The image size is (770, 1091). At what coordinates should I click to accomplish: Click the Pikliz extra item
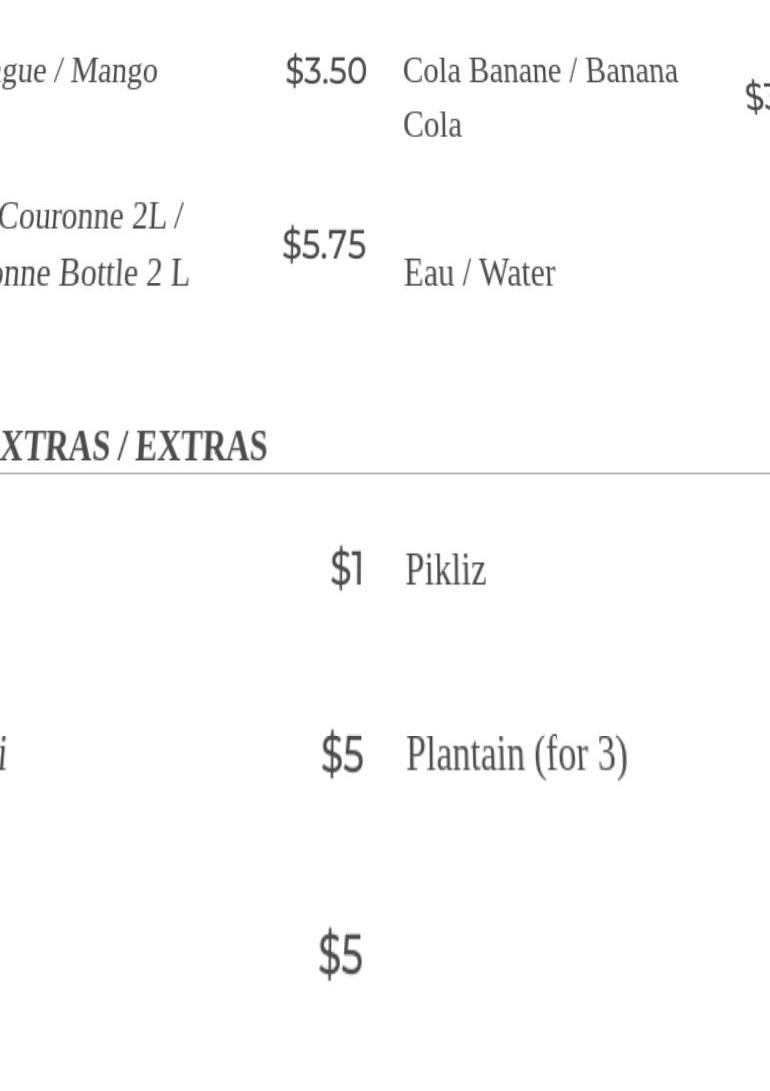point(445,570)
